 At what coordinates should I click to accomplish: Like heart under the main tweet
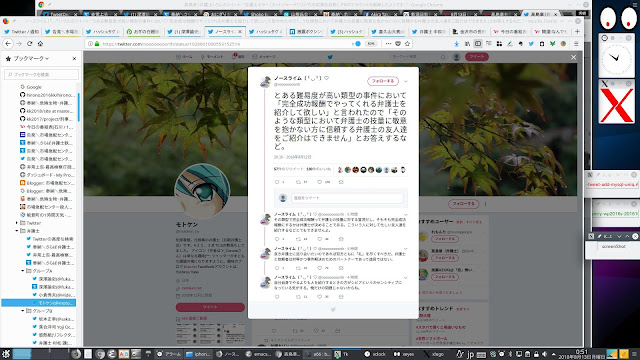pos(320,182)
